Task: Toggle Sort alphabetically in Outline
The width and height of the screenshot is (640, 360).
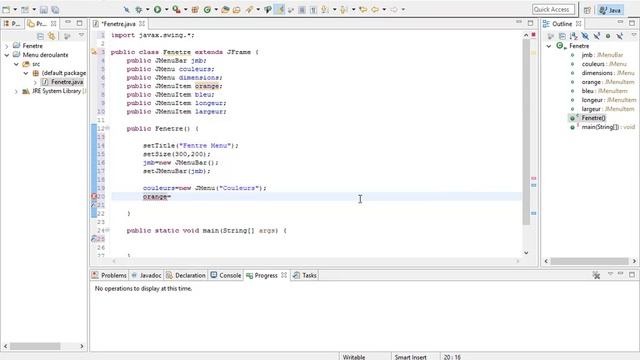Action: [x=573, y=36]
